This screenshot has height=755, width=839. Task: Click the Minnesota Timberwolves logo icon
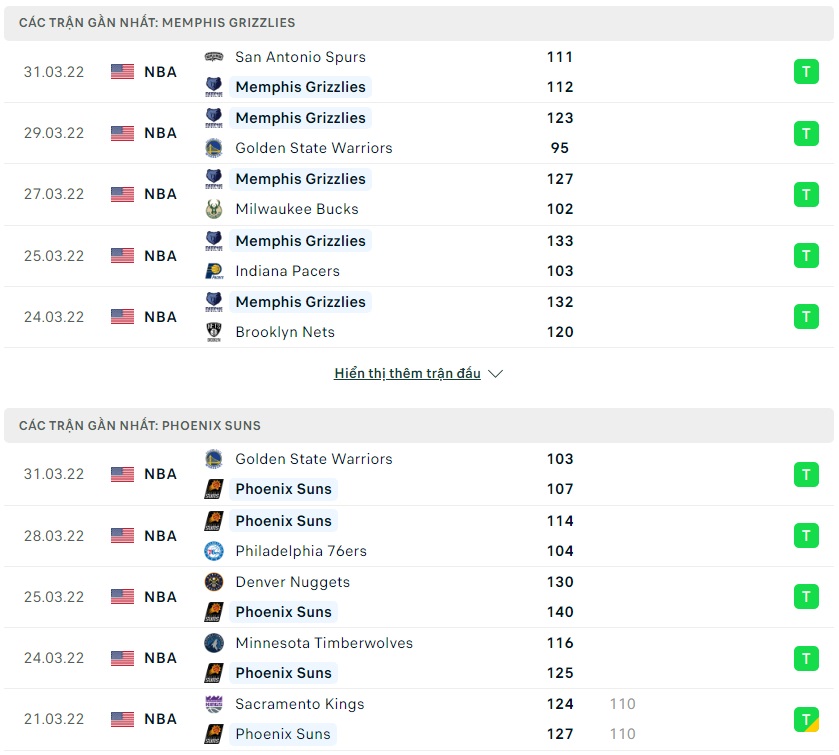click(214, 643)
